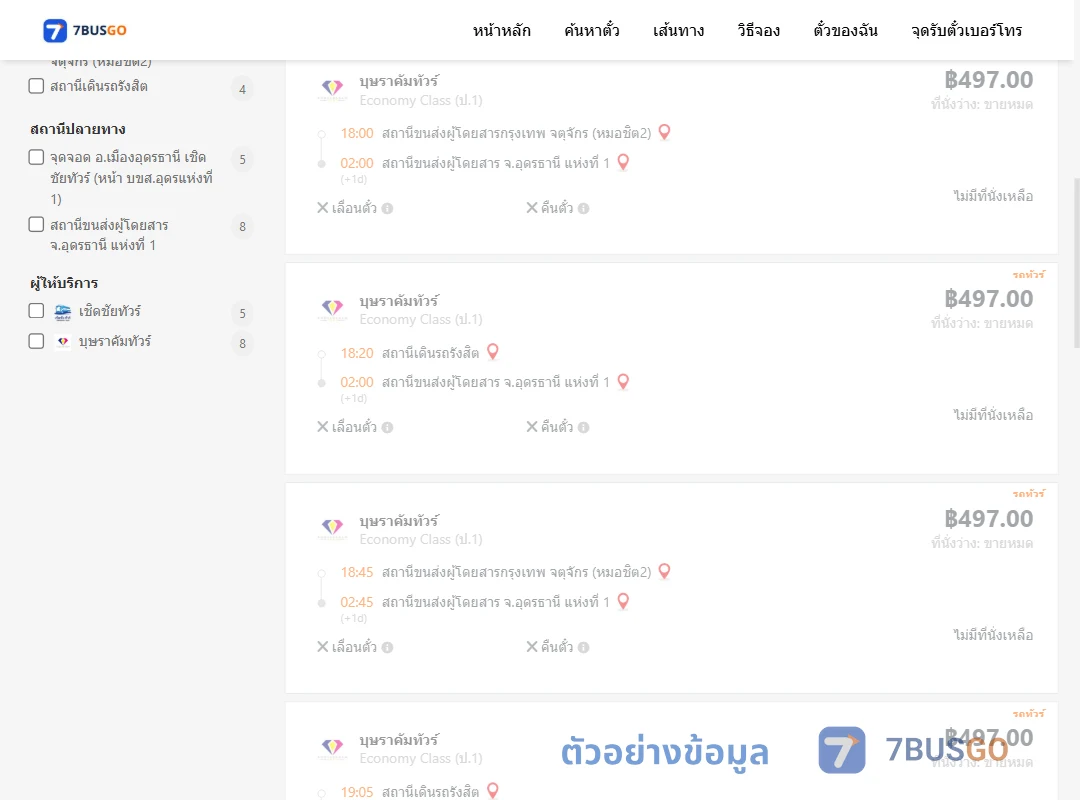Viewport: 1080px width, 800px height.
Task: Click the 18:45 departure time
Action: coord(357,573)
